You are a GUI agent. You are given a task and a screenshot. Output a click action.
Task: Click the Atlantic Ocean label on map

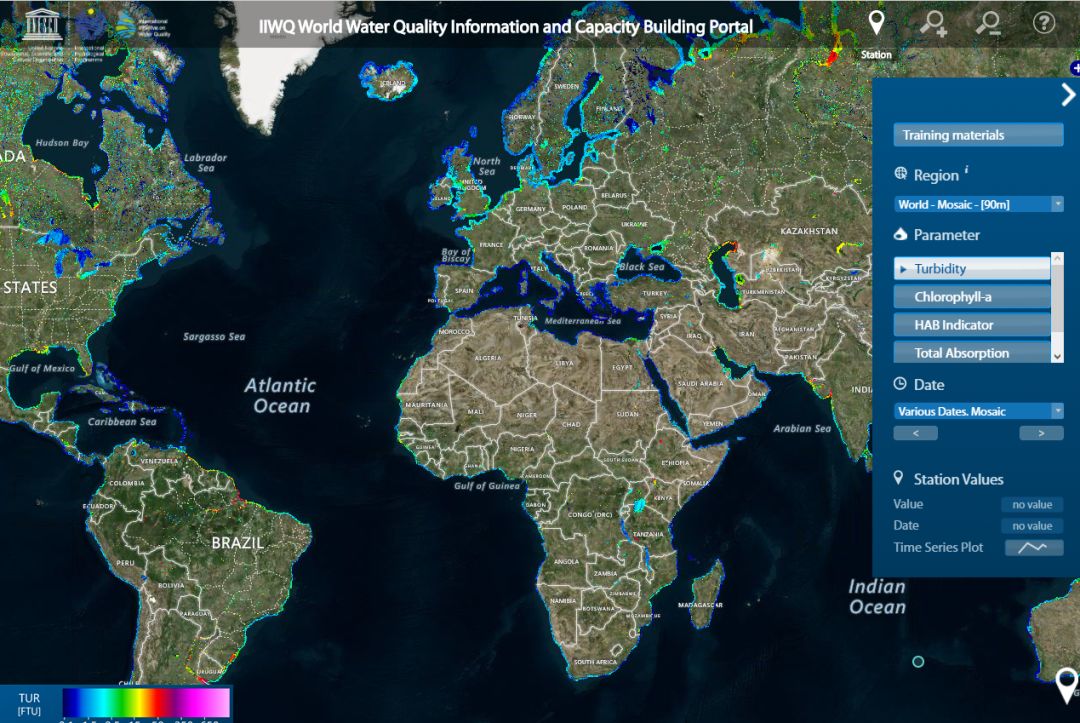tap(280, 395)
